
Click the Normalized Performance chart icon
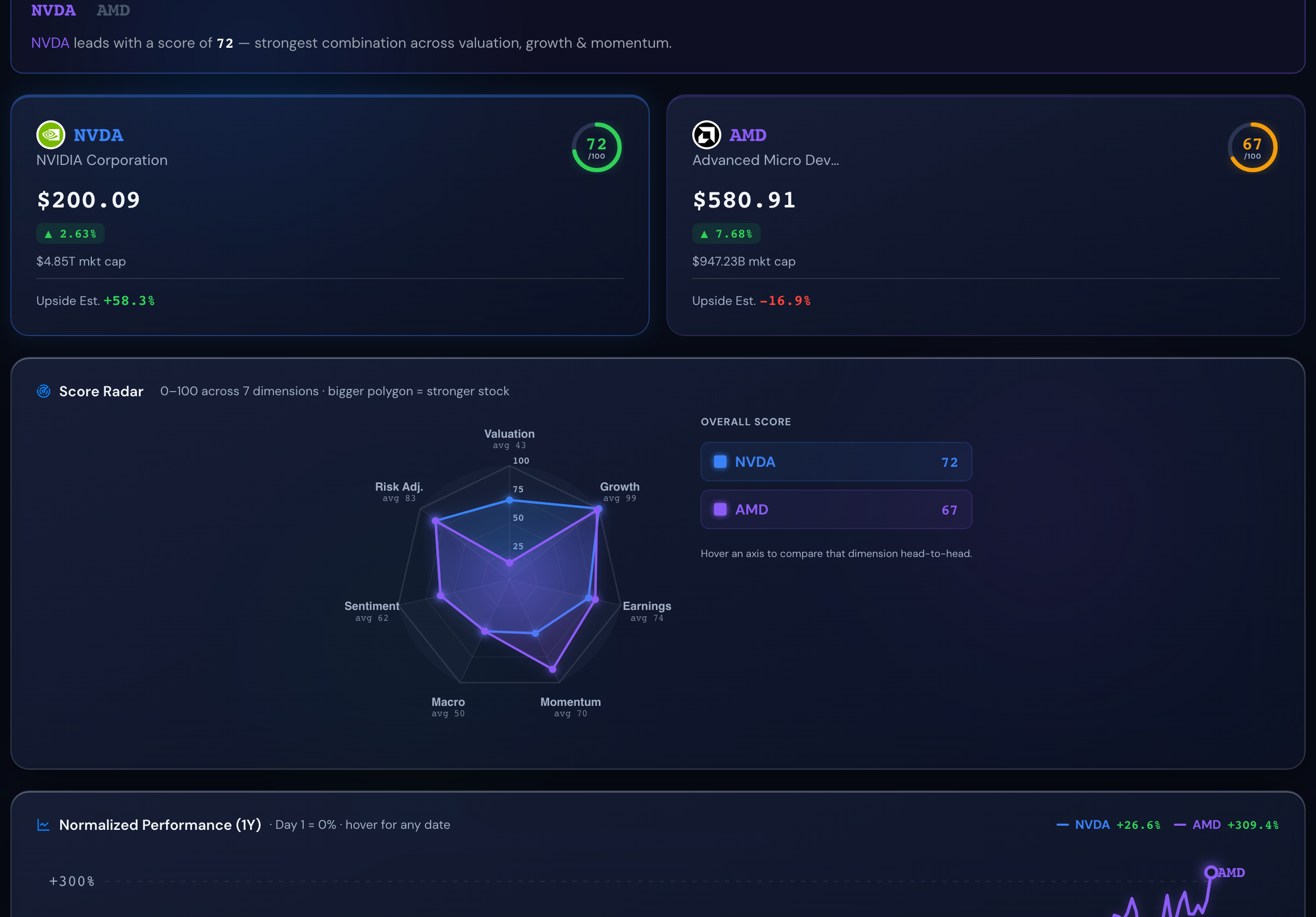44,825
